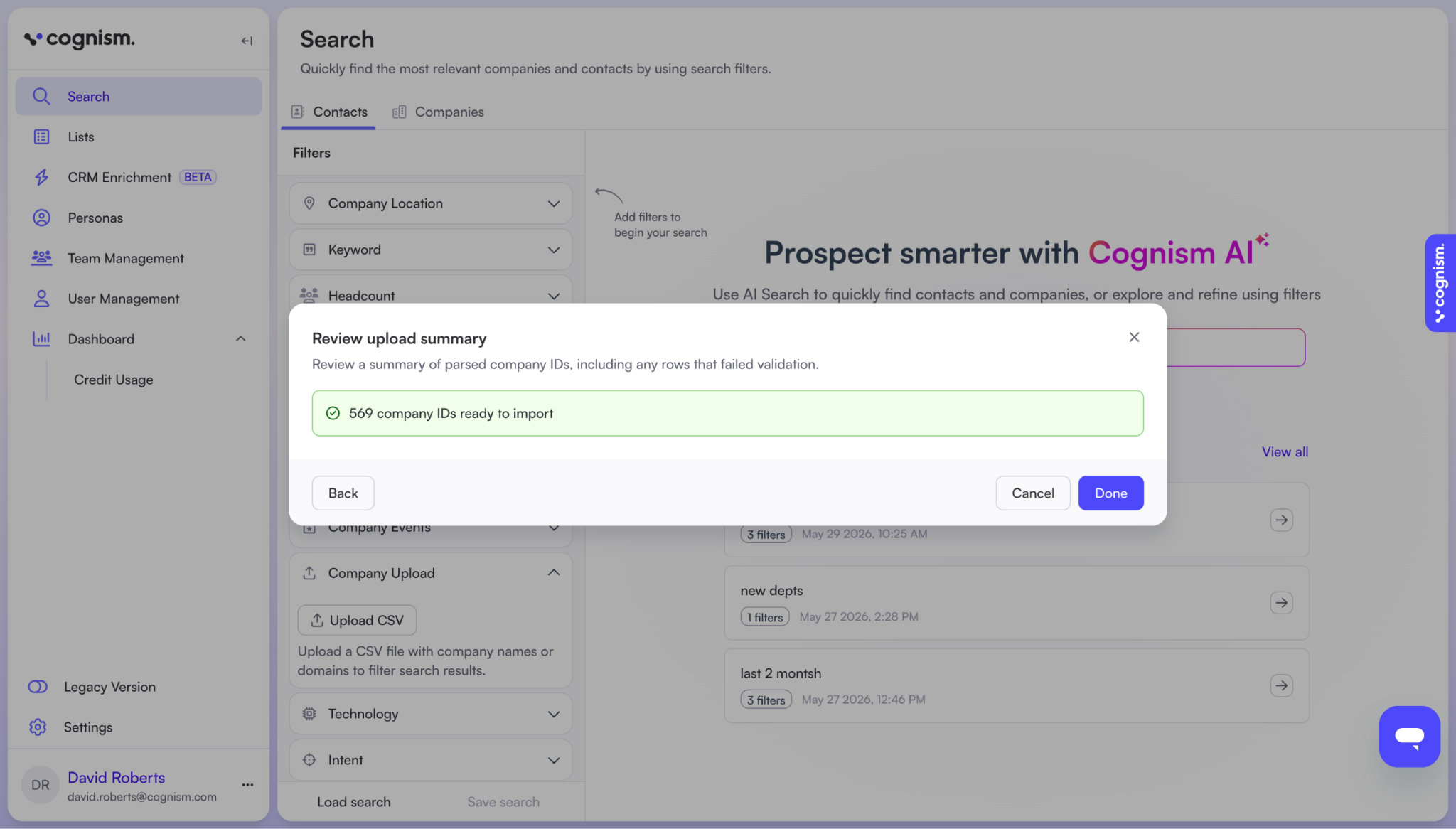Click the BETA badge next to CRM Enrichment
Image resolution: width=1456 pixels, height=829 pixels.
pos(198,177)
